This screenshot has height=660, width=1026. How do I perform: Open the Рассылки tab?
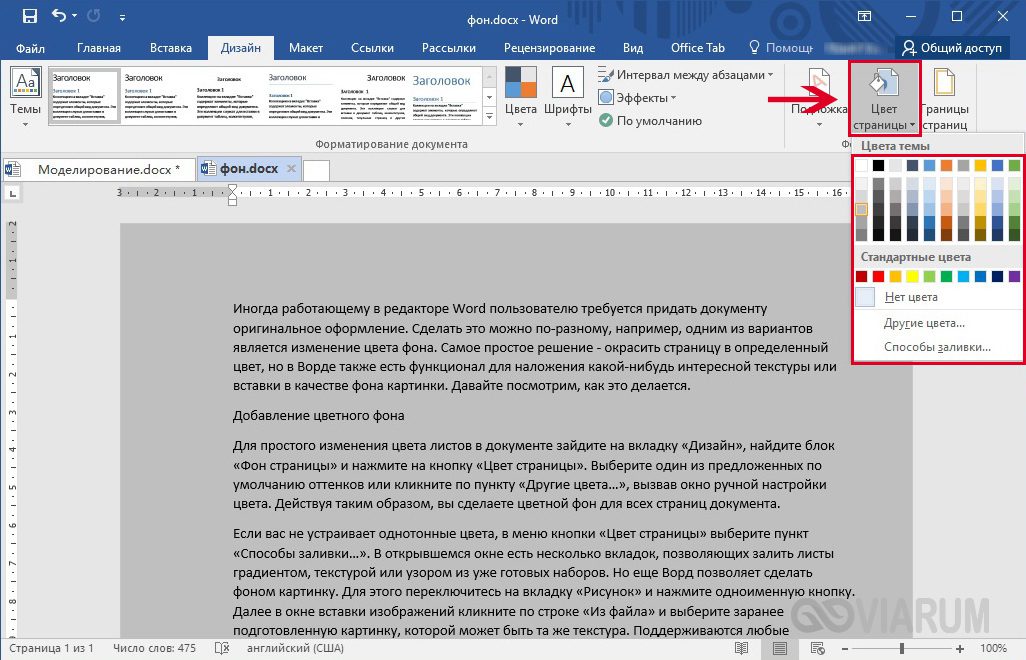click(449, 48)
